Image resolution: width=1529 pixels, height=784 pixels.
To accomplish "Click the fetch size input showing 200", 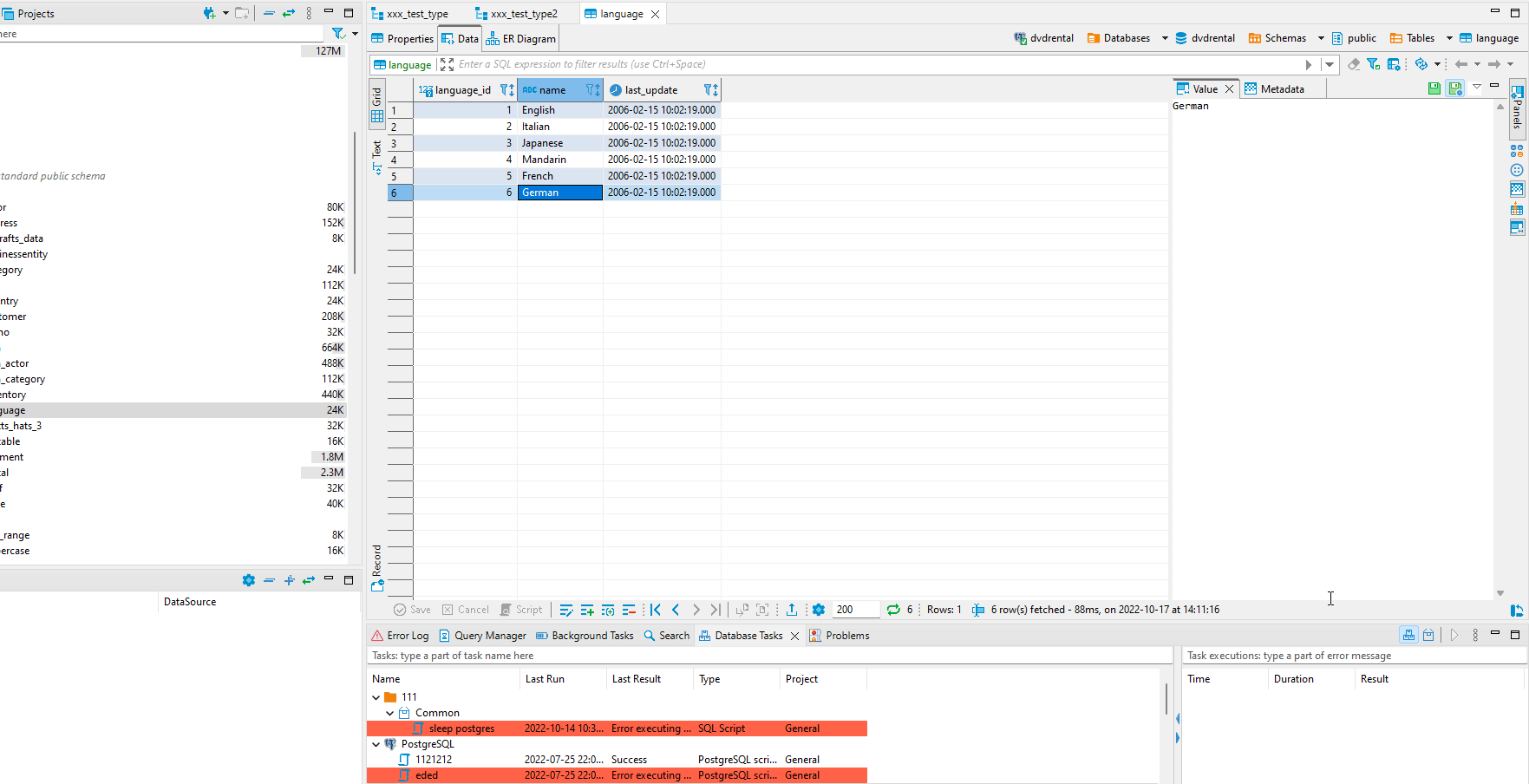I will (x=854, y=610).
